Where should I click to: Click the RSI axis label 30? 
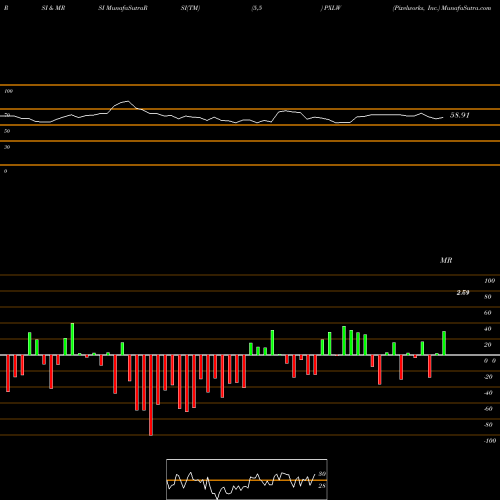pos(7,147)
